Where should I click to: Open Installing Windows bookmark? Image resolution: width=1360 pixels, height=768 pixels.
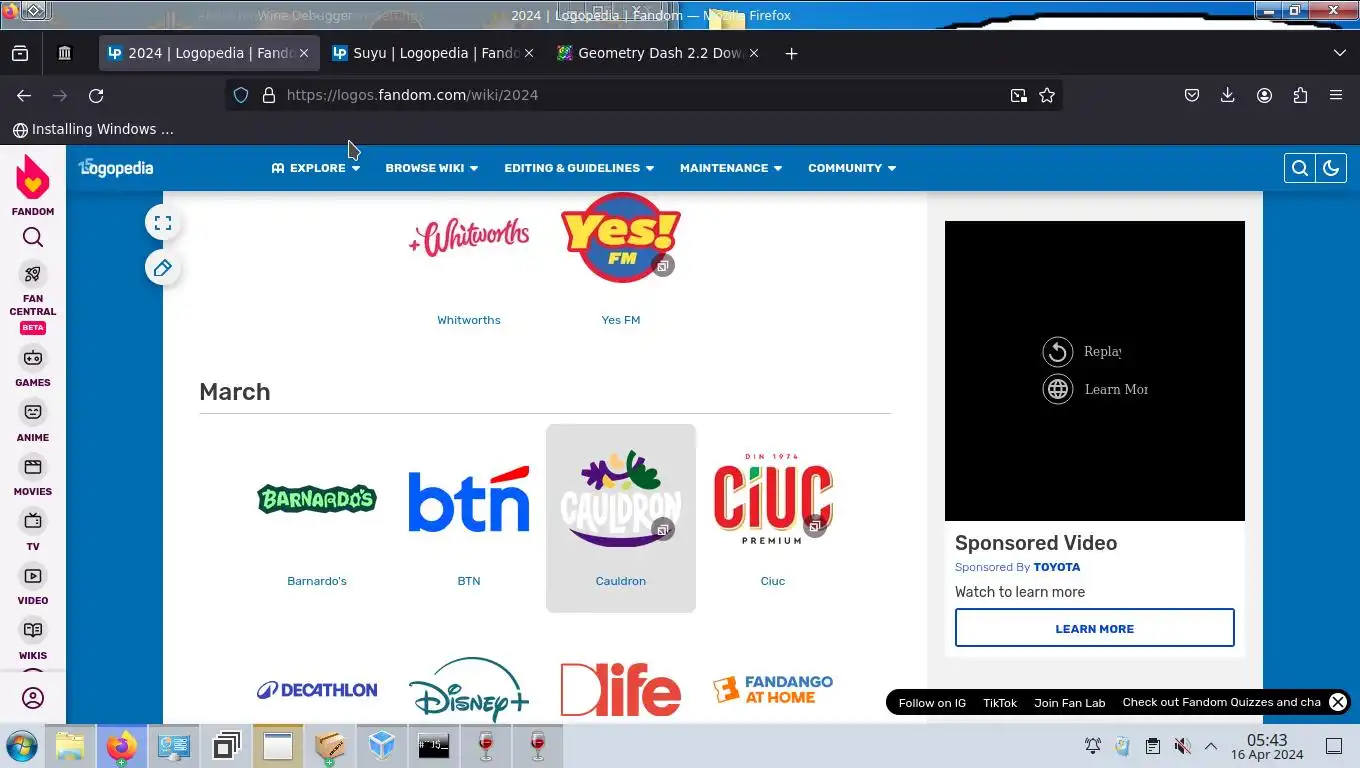[x=93, y=129]
